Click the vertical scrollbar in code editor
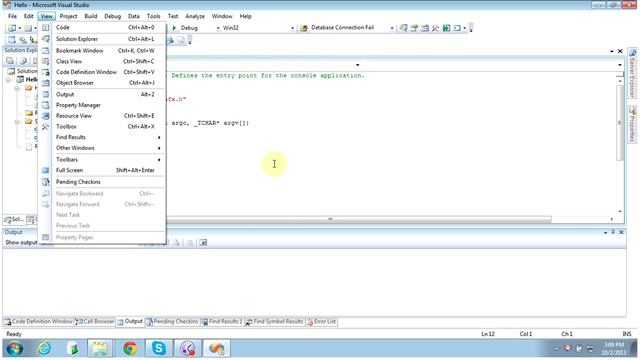 pyautogui.click(x=620, y=122)
